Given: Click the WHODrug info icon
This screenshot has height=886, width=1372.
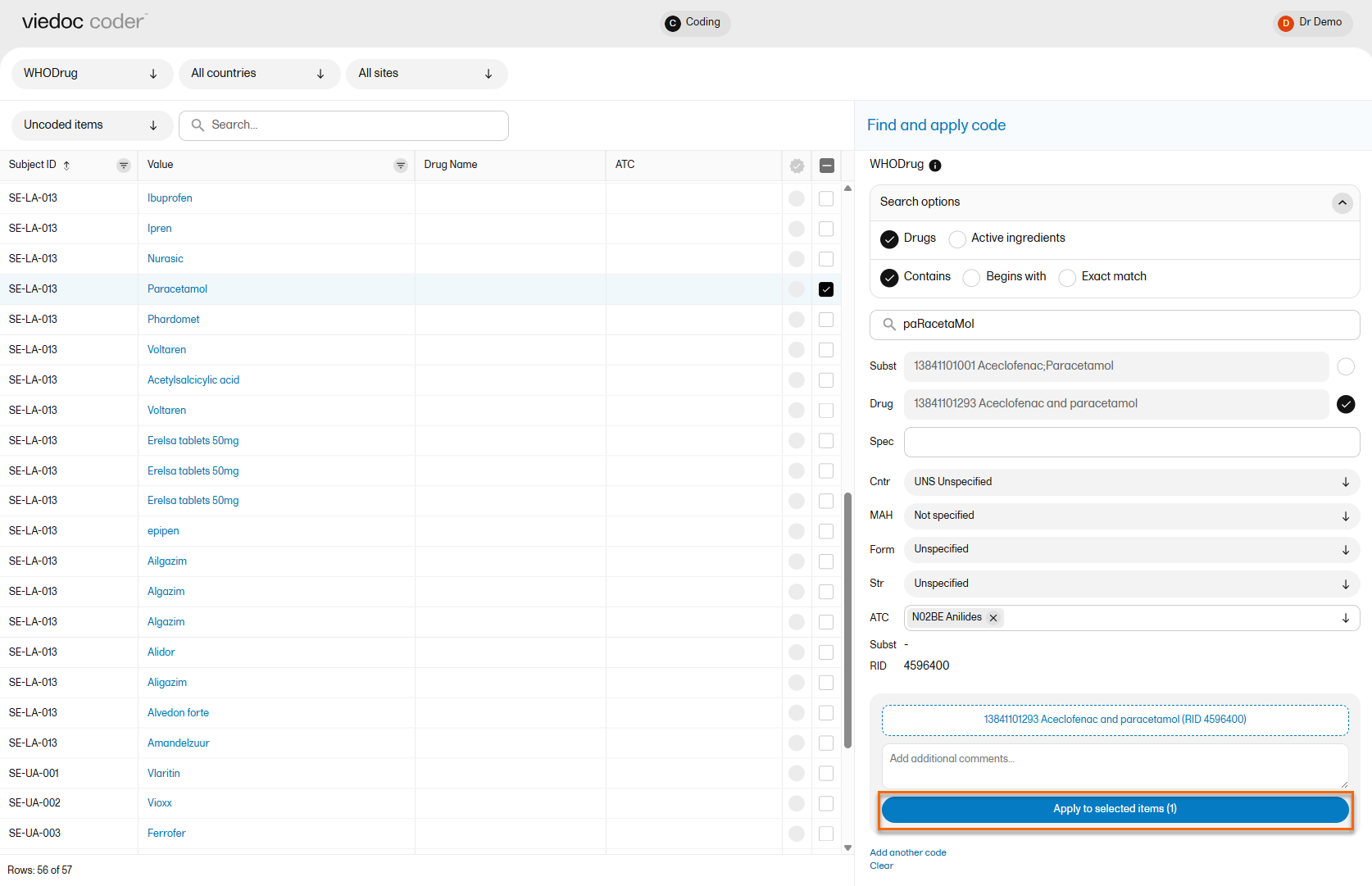Looking at the screenshot, I should coord(935,166).
